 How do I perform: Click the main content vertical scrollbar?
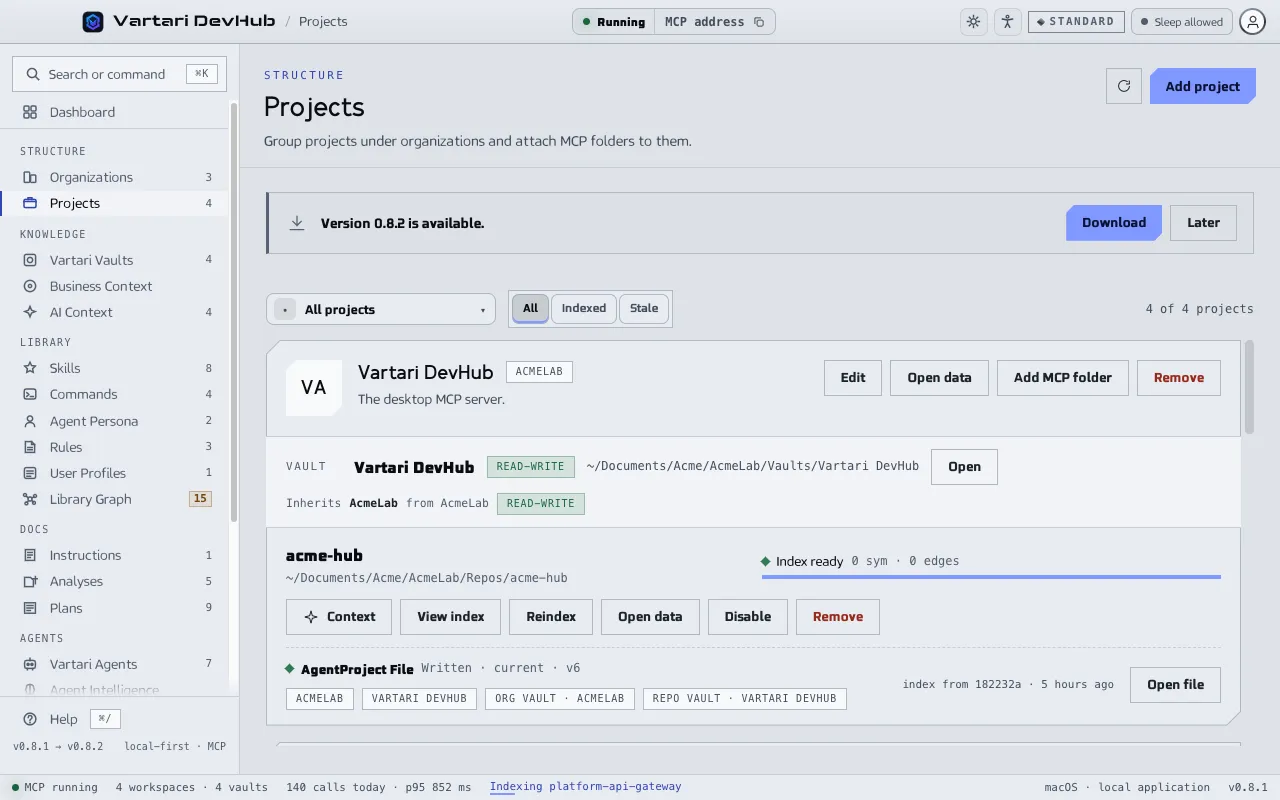1249,387
